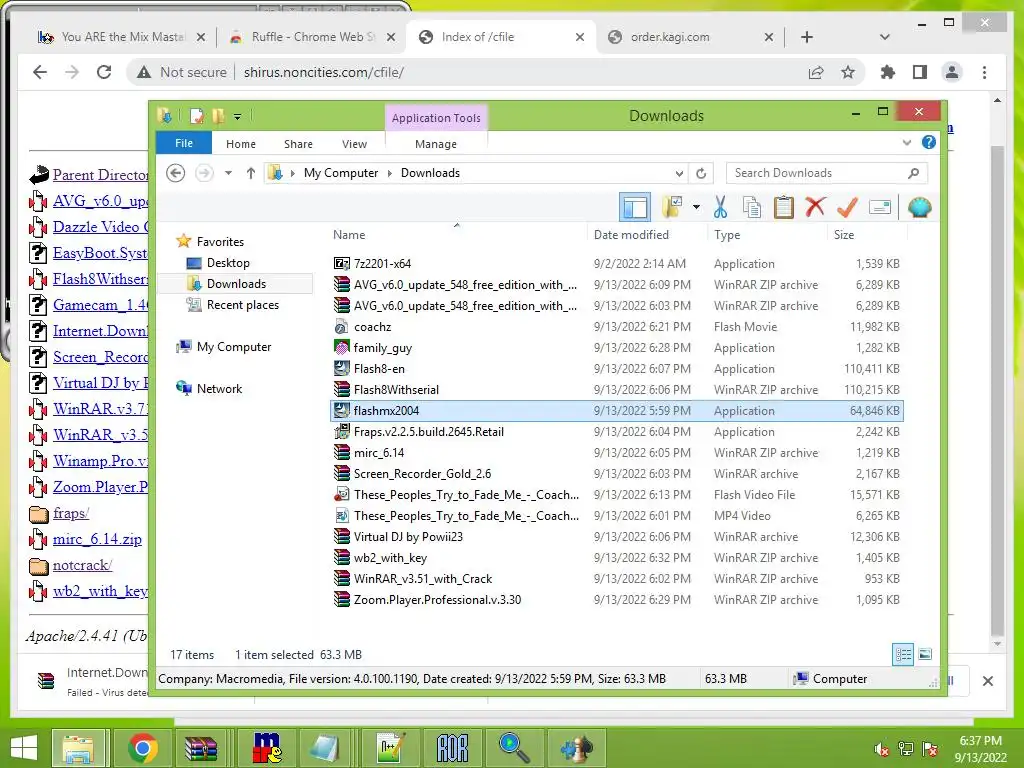This screenshot has width=1024, height=768.
Task: Open the Chrome Extensions puzzle icon
Action: pos(887,72)
